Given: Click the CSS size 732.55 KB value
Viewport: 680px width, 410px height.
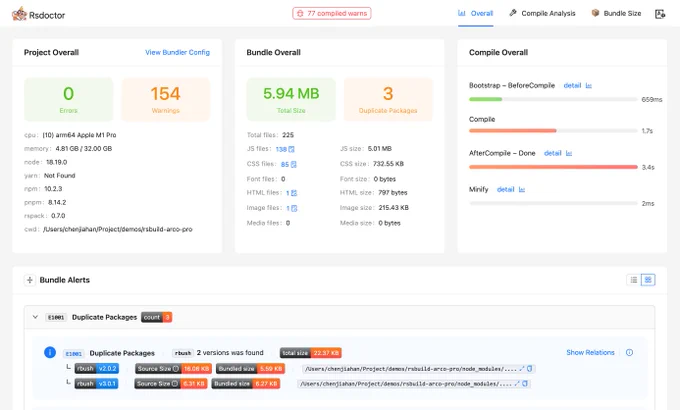Looking at the screenshot, I should click(388, 164).
